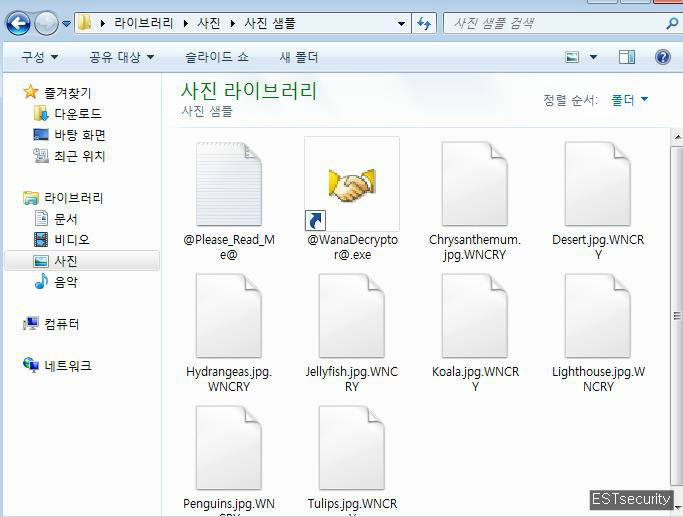
Task: Click the 비디오 film strip icon
Action: point(41,239)
